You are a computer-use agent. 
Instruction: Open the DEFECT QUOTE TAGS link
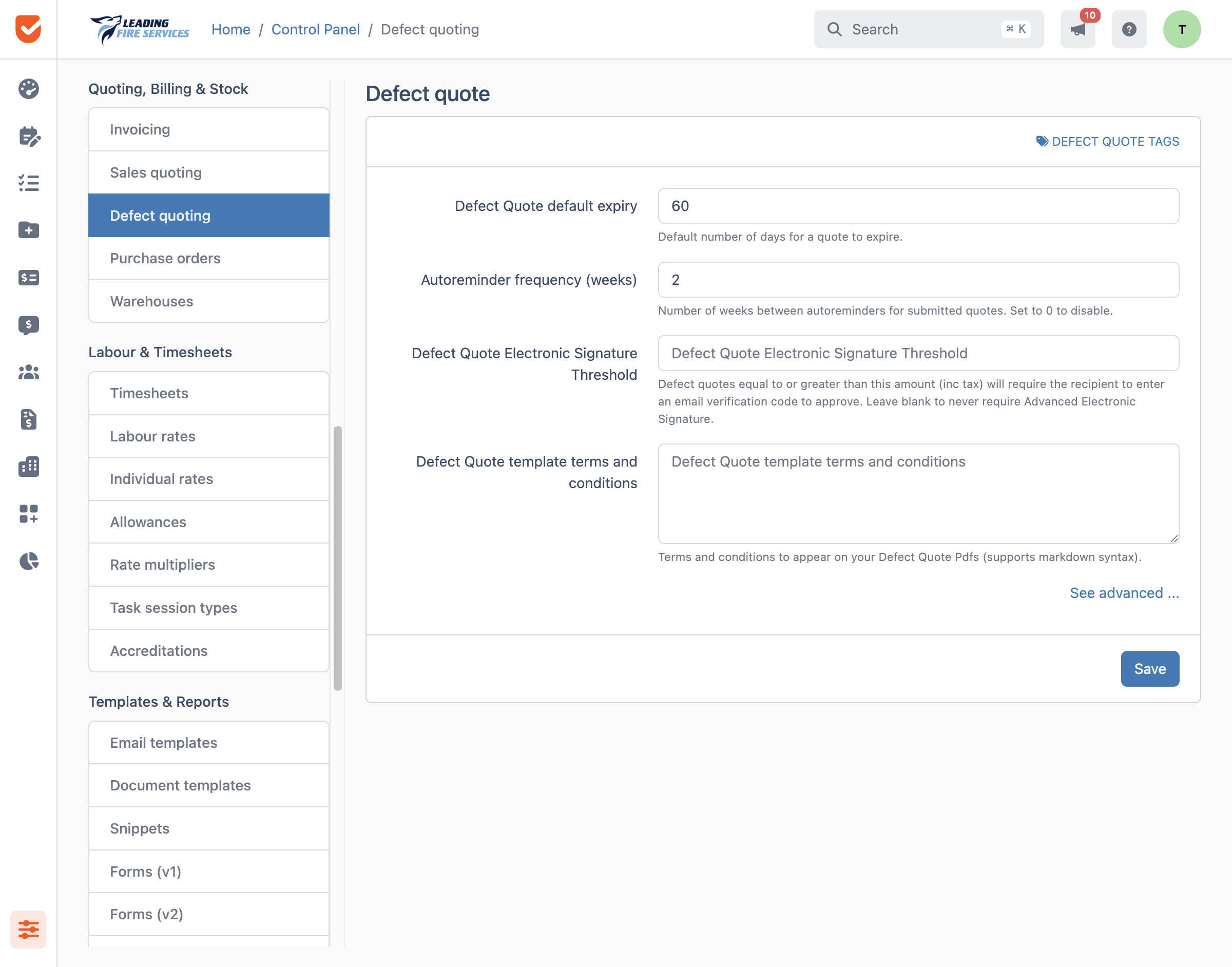point(1107,142)
